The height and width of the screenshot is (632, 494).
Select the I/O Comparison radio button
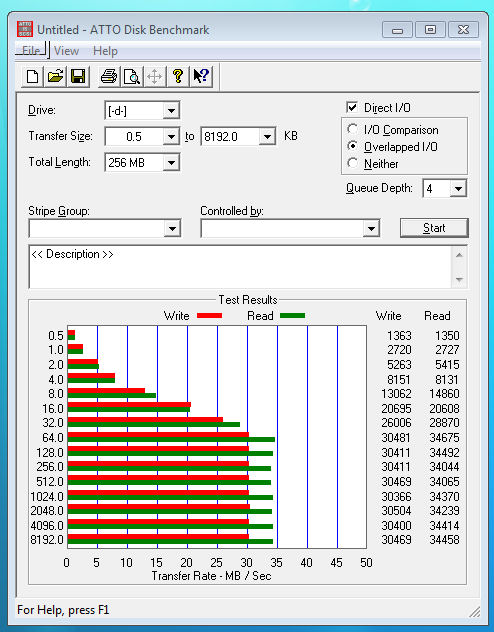pos(353,129)
